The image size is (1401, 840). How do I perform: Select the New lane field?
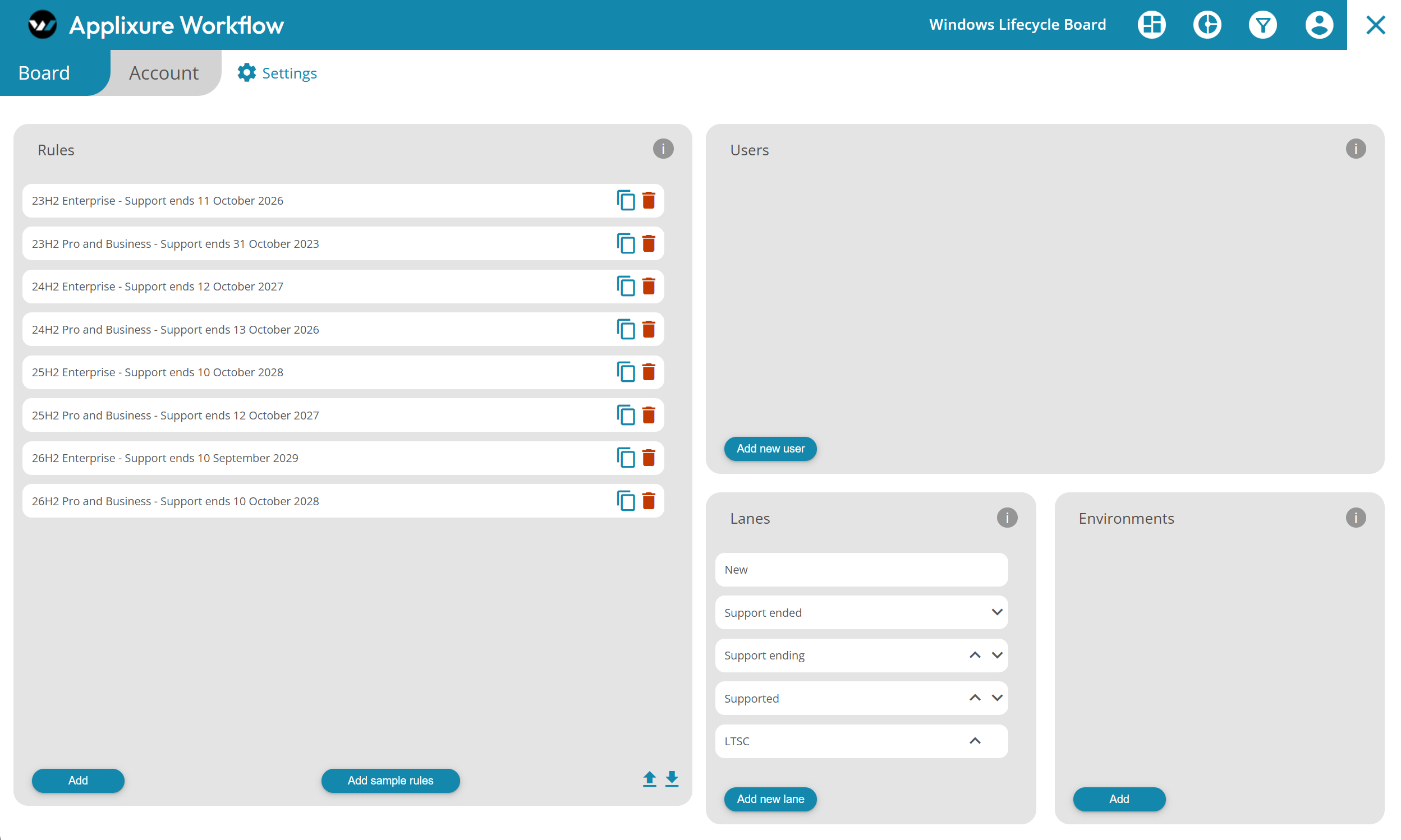pyautogui.click(x=861, y=569)
